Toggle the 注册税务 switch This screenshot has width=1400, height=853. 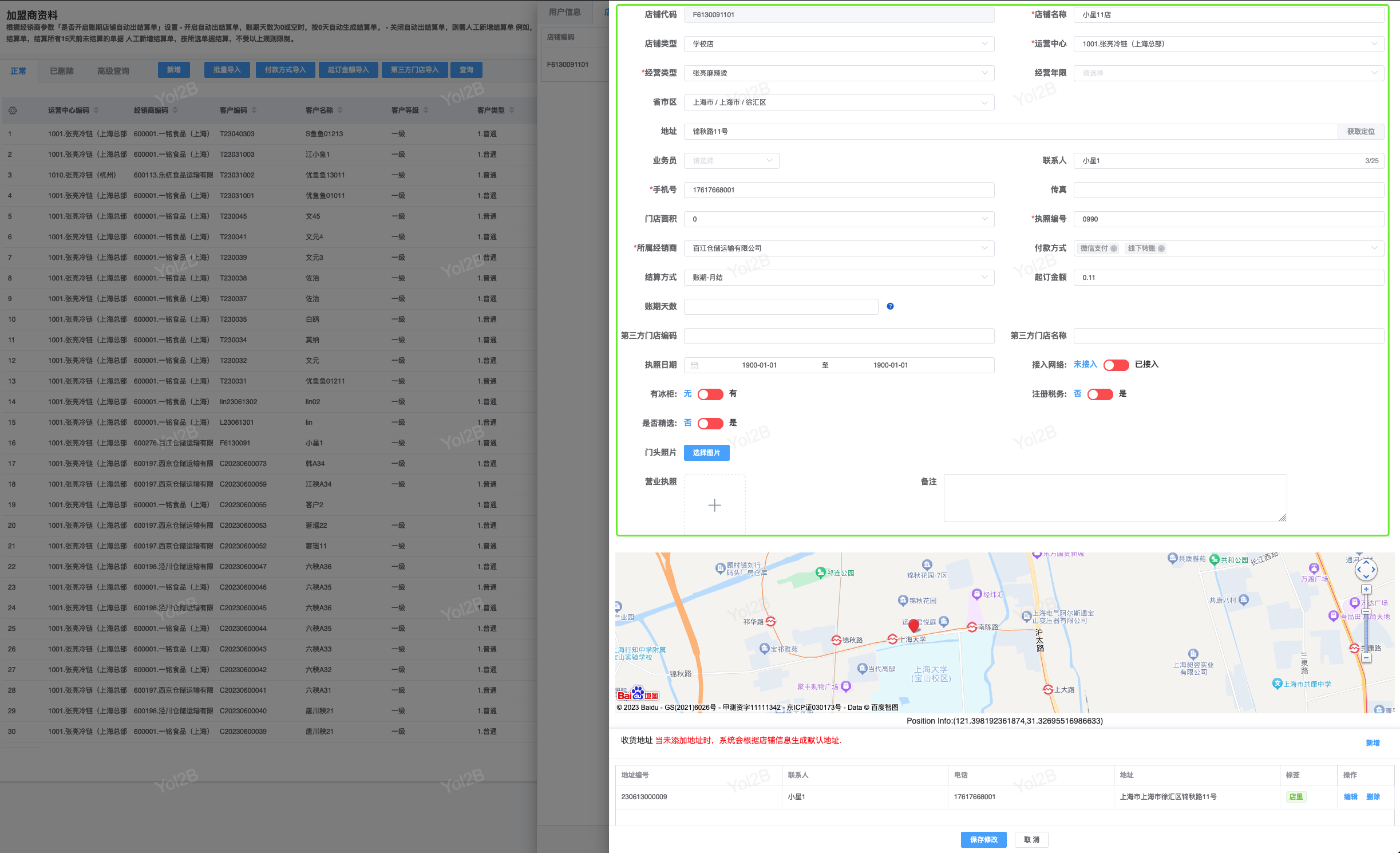point(1100,394)
